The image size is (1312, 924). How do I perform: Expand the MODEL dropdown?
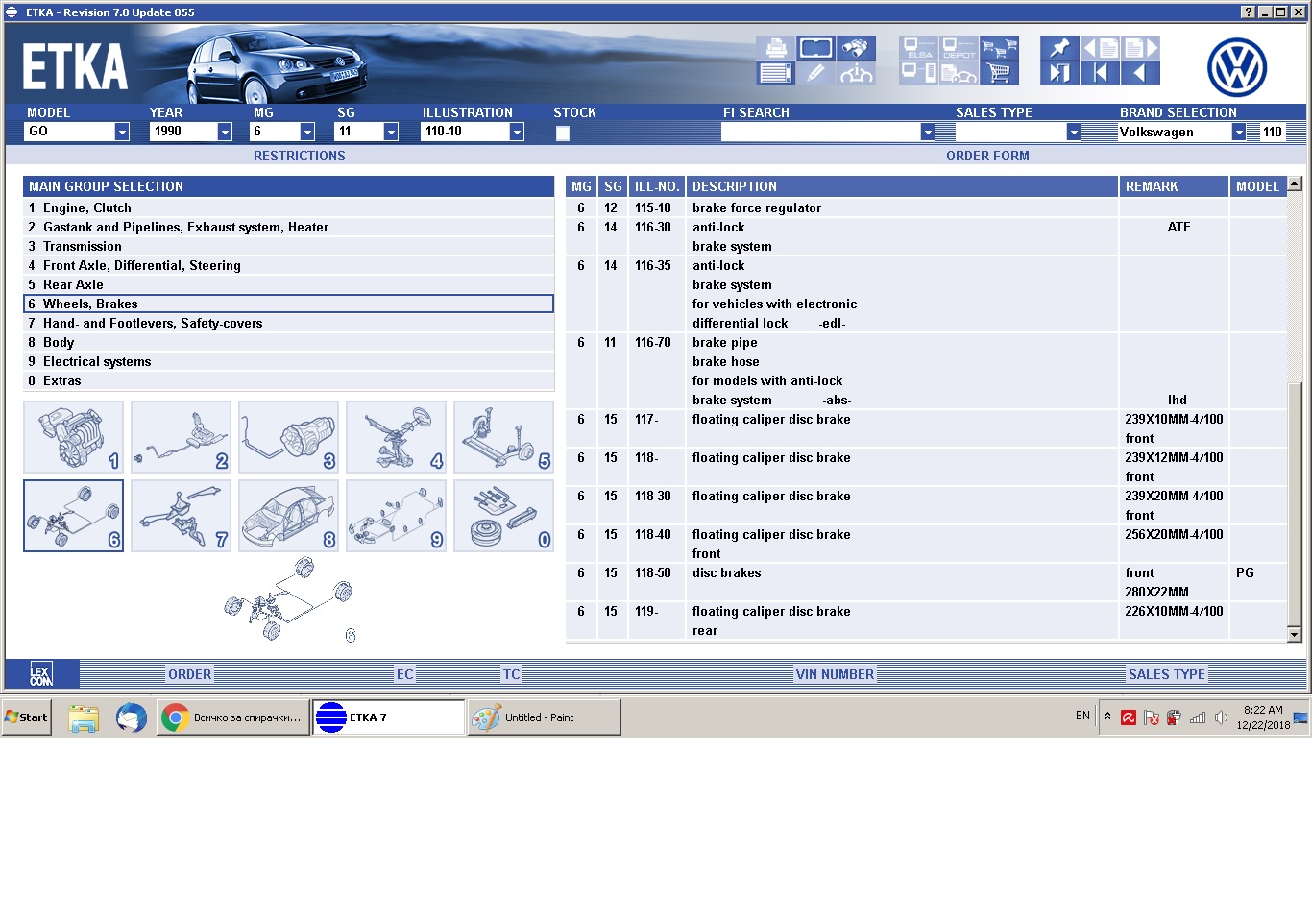coord(122,132)
